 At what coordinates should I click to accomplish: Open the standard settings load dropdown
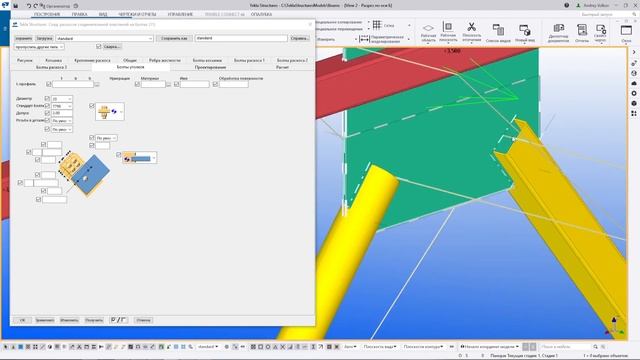click(x=104, y=38)
